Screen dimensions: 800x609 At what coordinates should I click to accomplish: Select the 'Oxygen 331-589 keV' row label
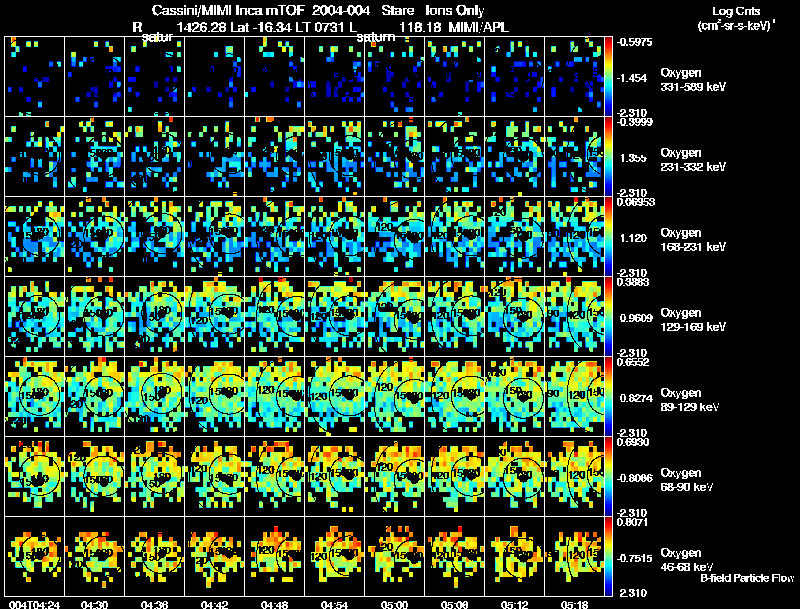[693, 80]
